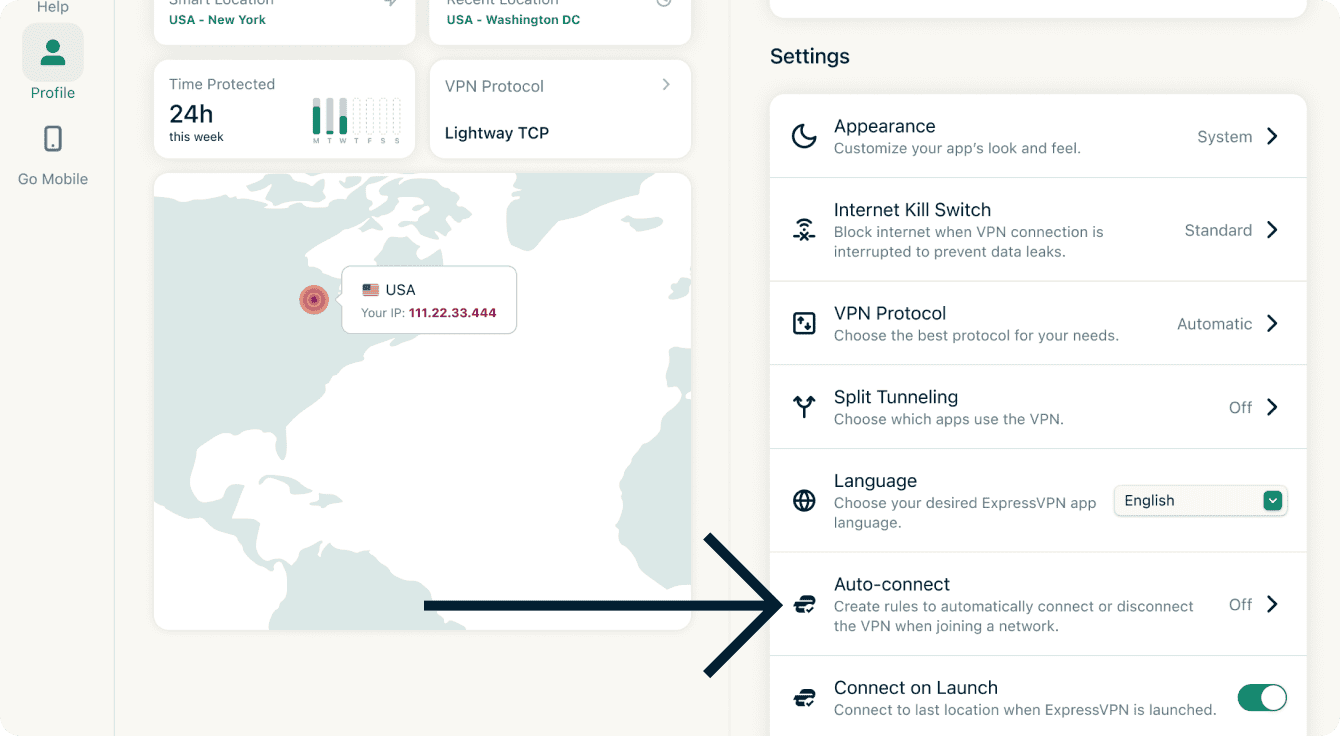Click the Internet Kill Switch icon
The width and height of the screenshot is (1340, 736).
pyautogui.click(x=804, y=230)
